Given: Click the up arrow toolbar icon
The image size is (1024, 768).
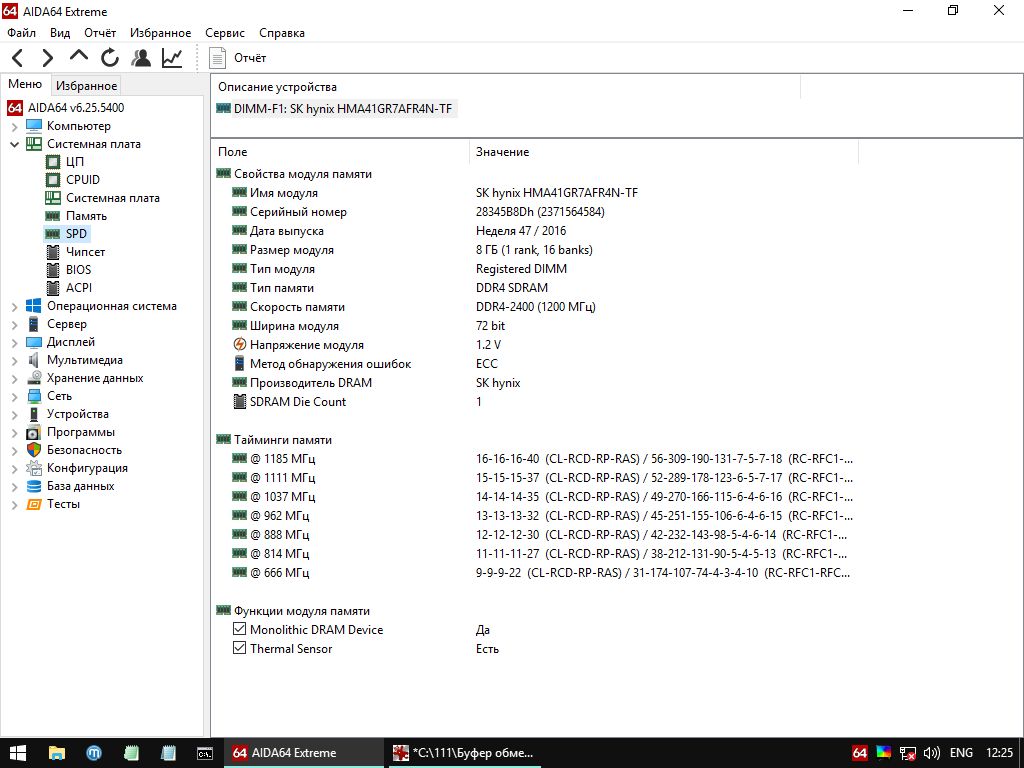Looking at the screenshot, I should click(x=79, y=56).
